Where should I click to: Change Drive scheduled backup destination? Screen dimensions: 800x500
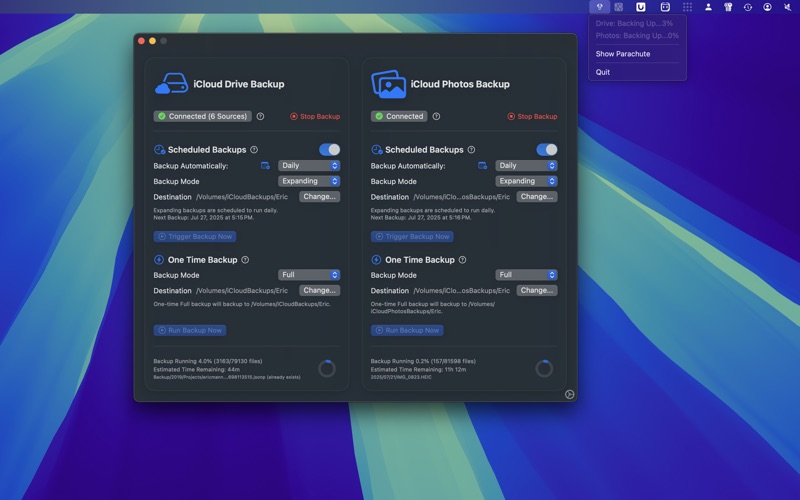point(319,196)
